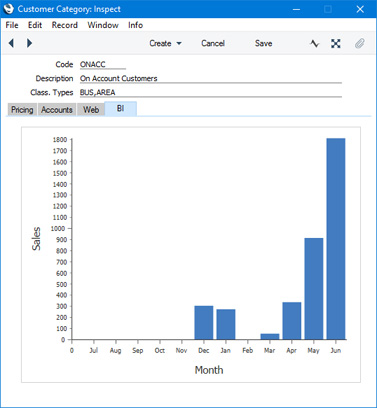Switch to the Accounts tab

point(57,110)
